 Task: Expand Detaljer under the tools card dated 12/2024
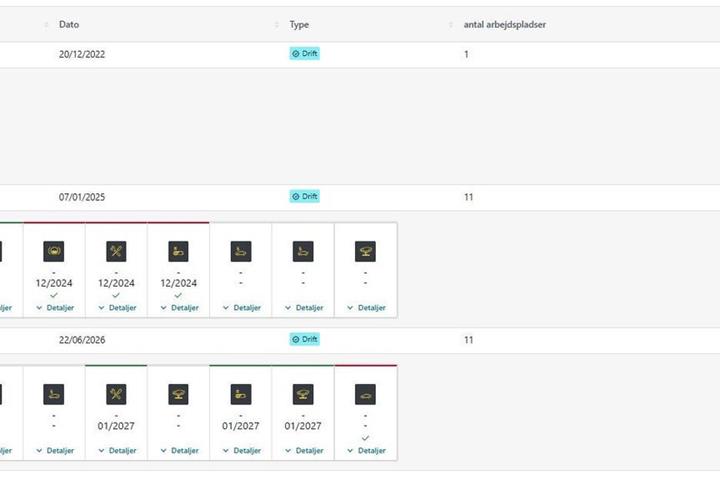(117, 308)
